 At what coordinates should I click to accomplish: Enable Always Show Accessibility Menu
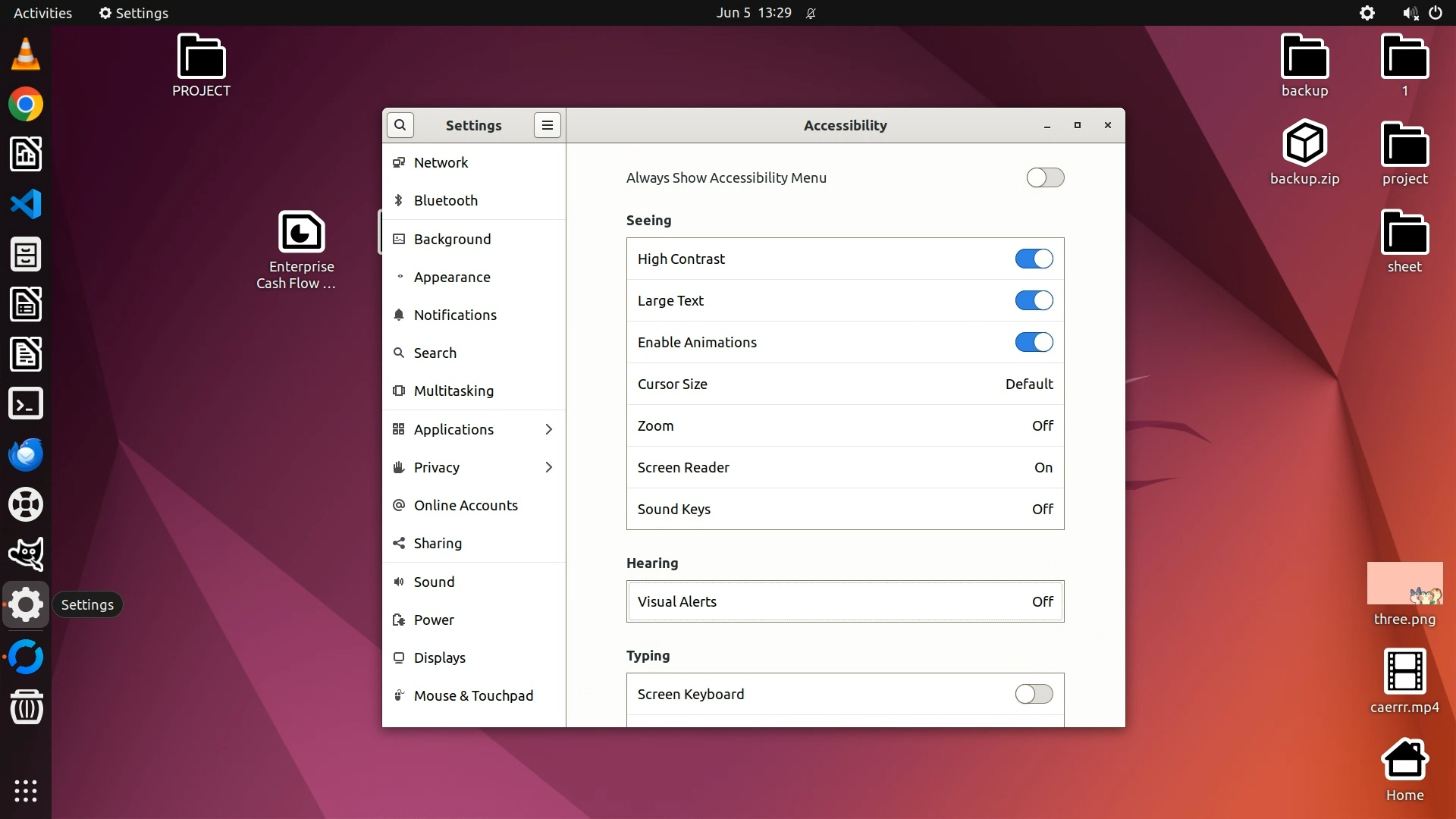pos(1045,177)
